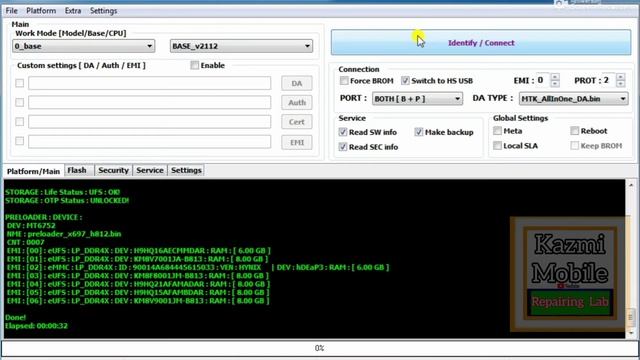The height and width of the screenshot is (360, 640).
Task: Open the Extra menu
Action: [x=73, y=11]
